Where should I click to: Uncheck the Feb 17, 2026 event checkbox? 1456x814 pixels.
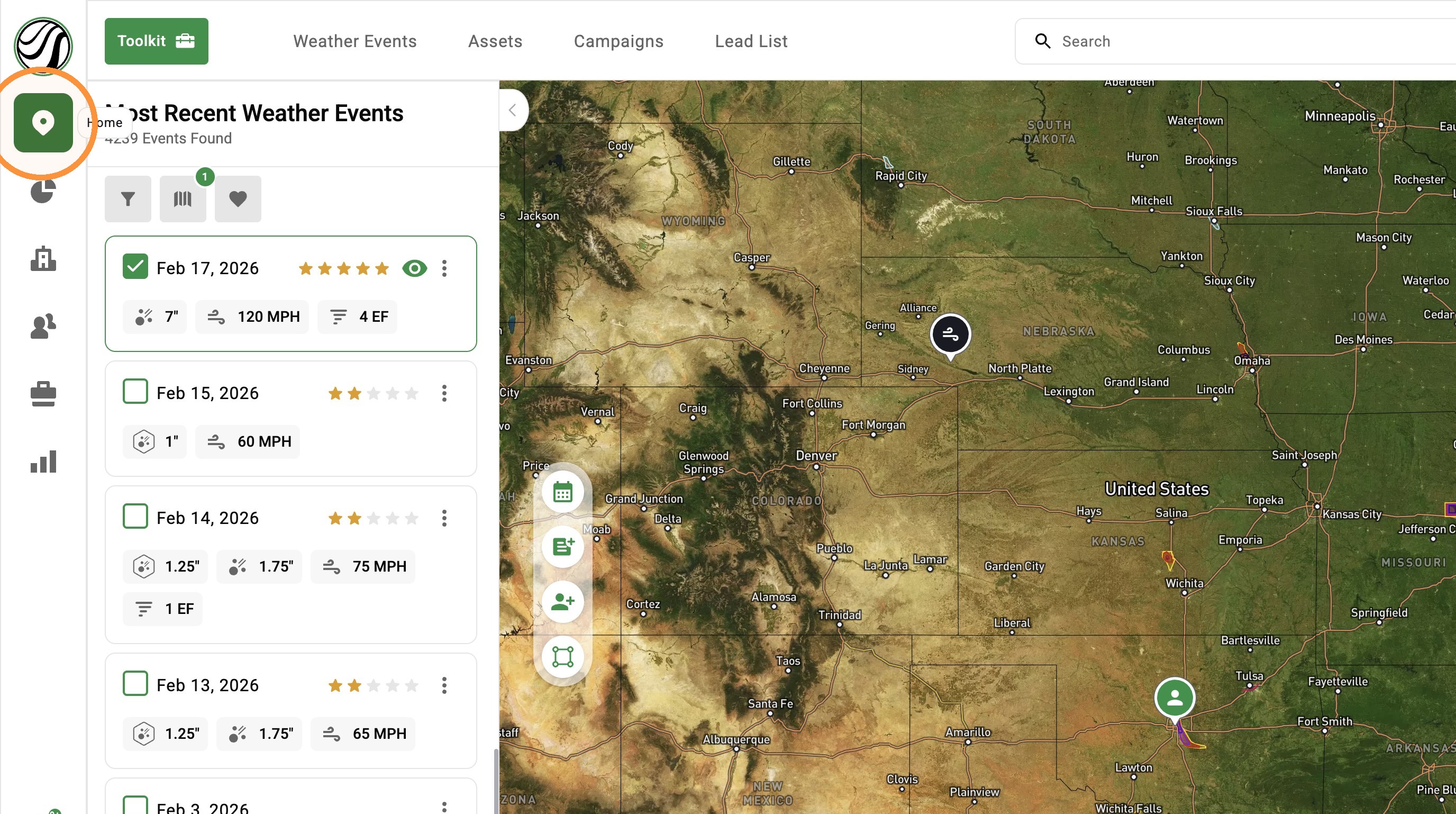coord(135,267)
